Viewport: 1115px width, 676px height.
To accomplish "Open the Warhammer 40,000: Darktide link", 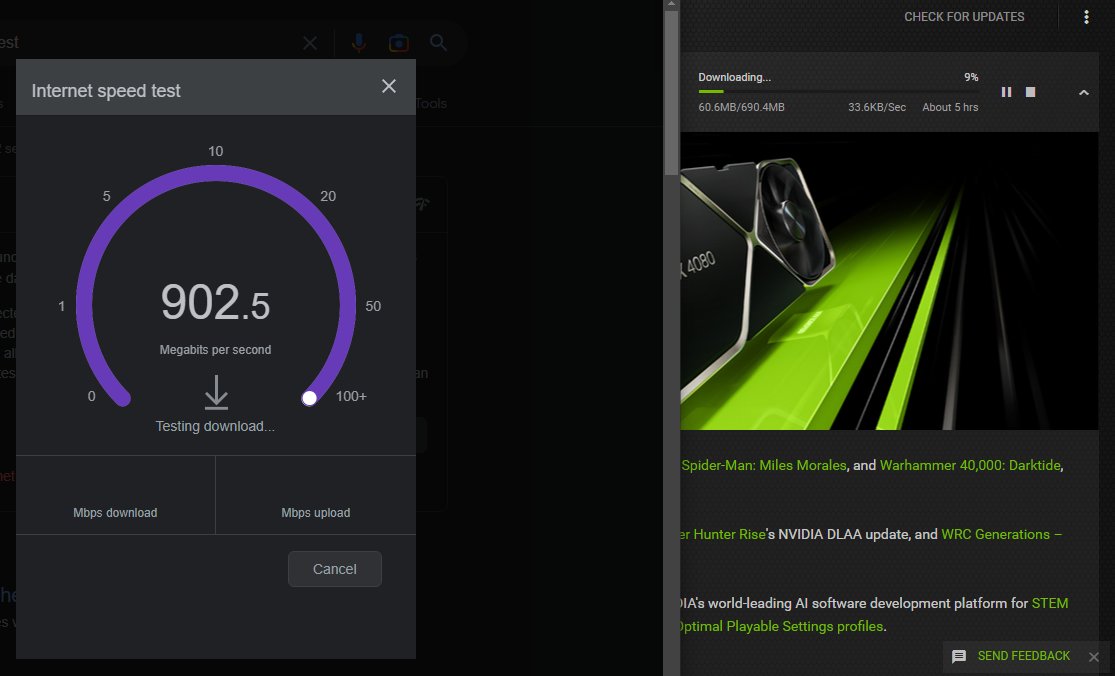I will [x=970, y=465].
